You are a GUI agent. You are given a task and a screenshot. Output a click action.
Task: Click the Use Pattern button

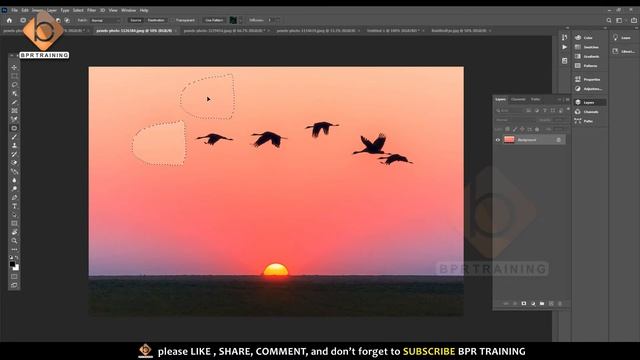tap(214, 20)
